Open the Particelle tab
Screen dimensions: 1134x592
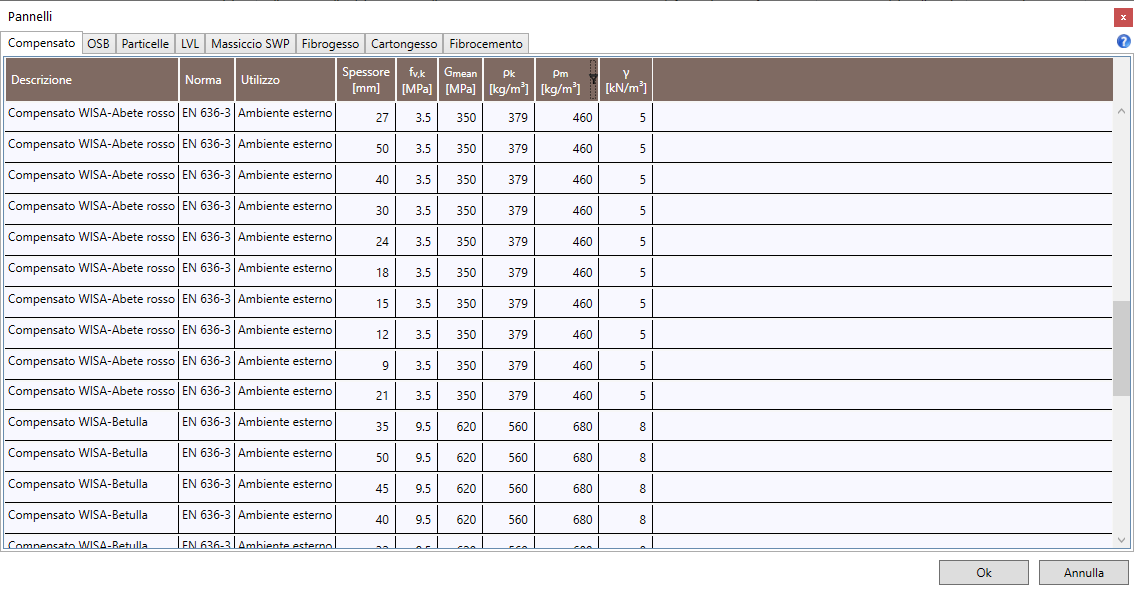[145, 43]
